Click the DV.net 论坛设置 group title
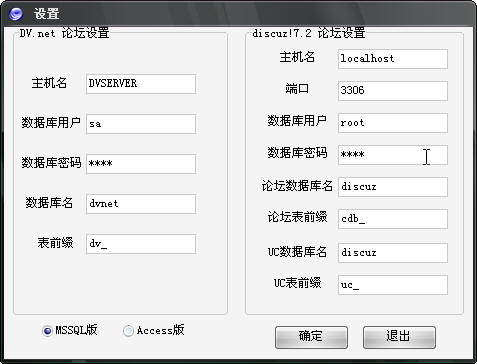Screen dimensions: 477x364 pyautogui.click(x=64, y=33)
